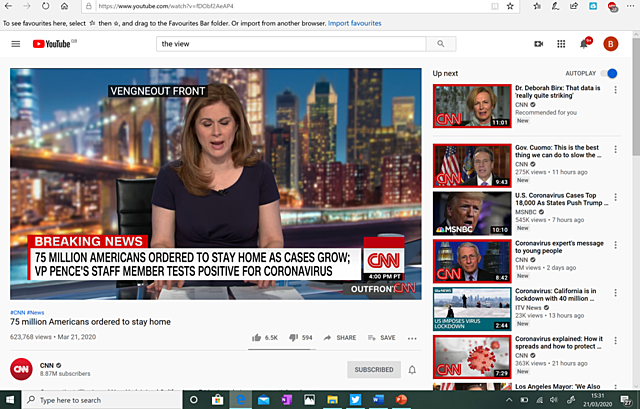Open the favourites hub icon
Image resolution: width=640 pixels, height=409 pixels.
tap(537, 6)
